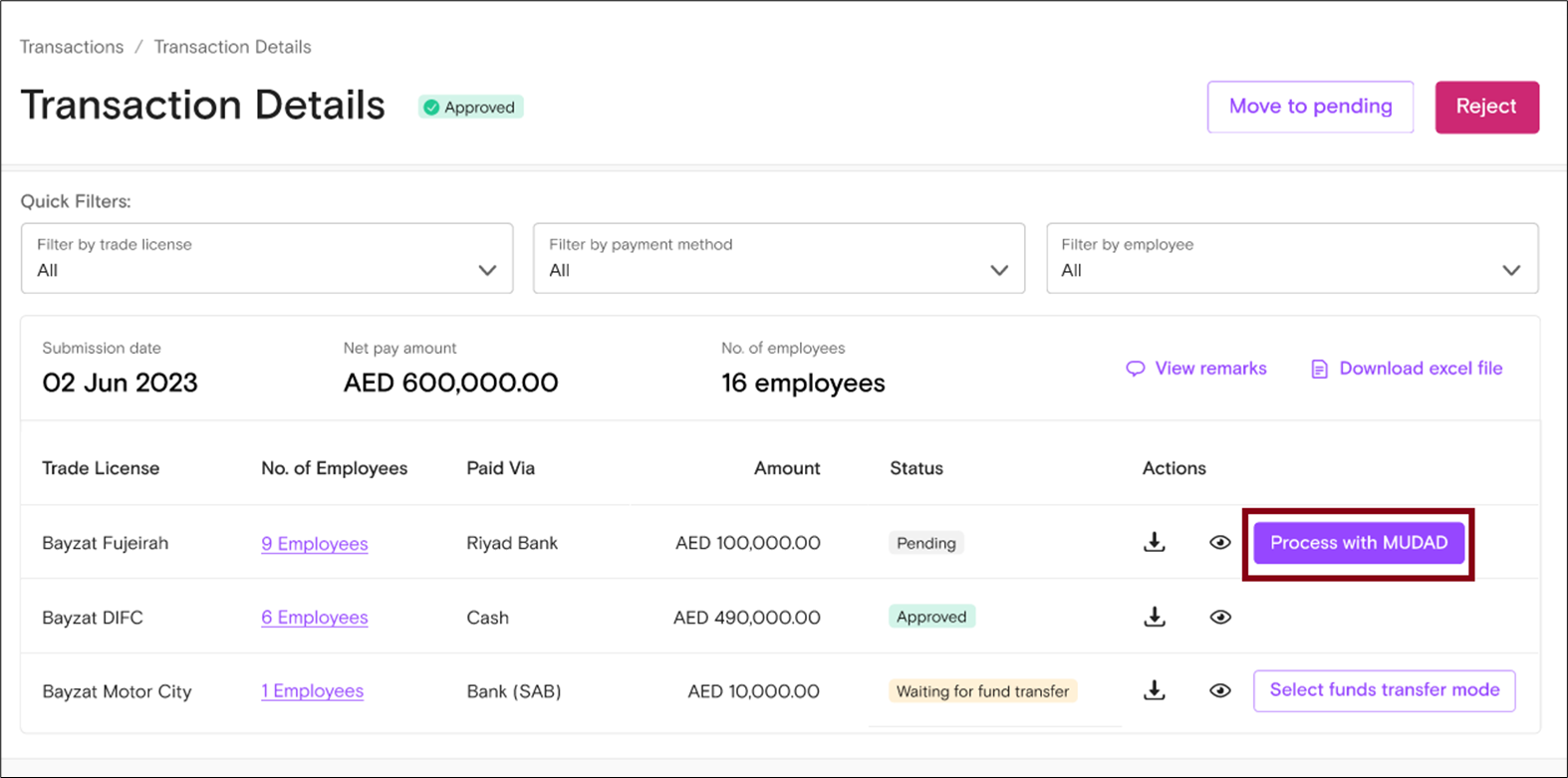Expand the trade license filter chevron
Image resolution: width=1568 pixels, height=778 pixels.
click(487, 270)
